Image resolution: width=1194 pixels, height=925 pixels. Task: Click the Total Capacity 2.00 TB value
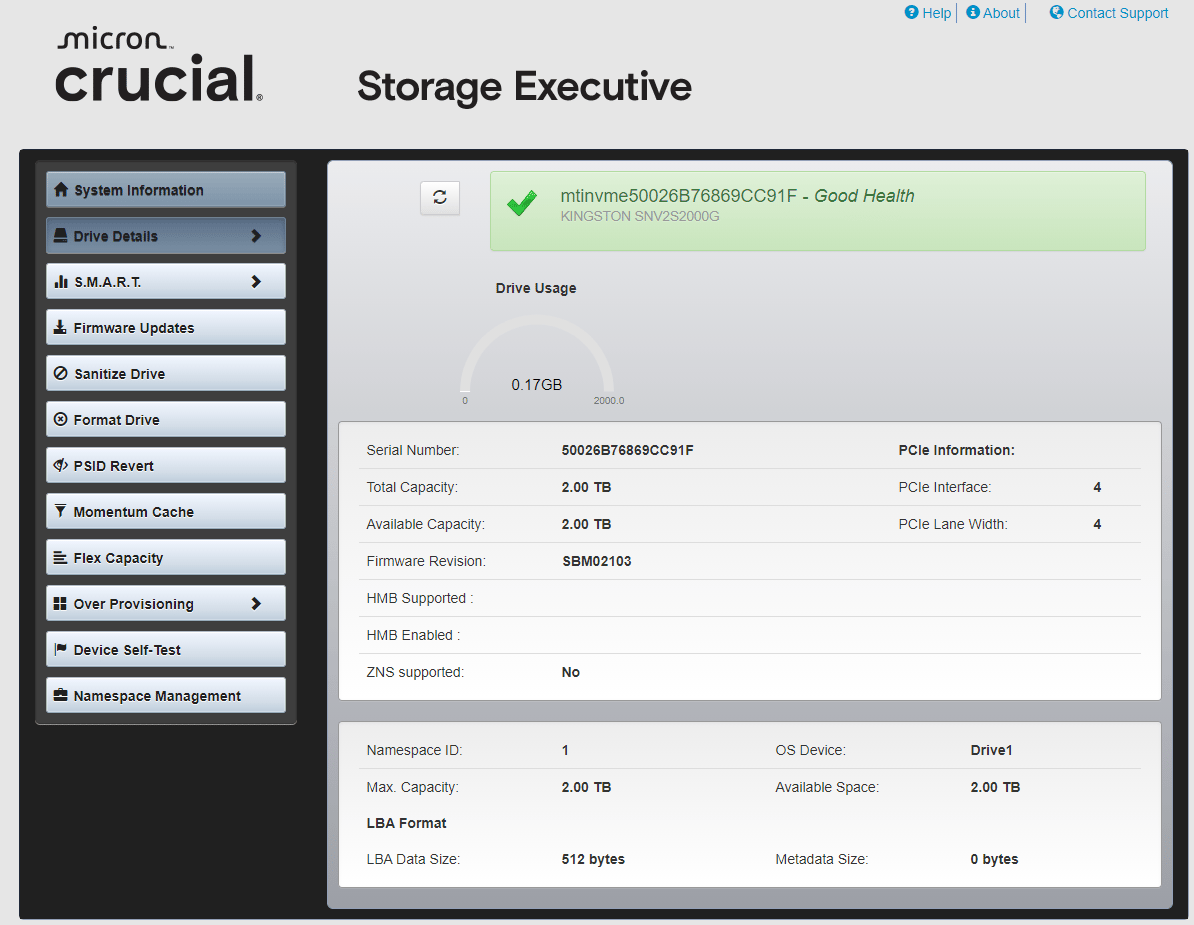pos(586,487)
